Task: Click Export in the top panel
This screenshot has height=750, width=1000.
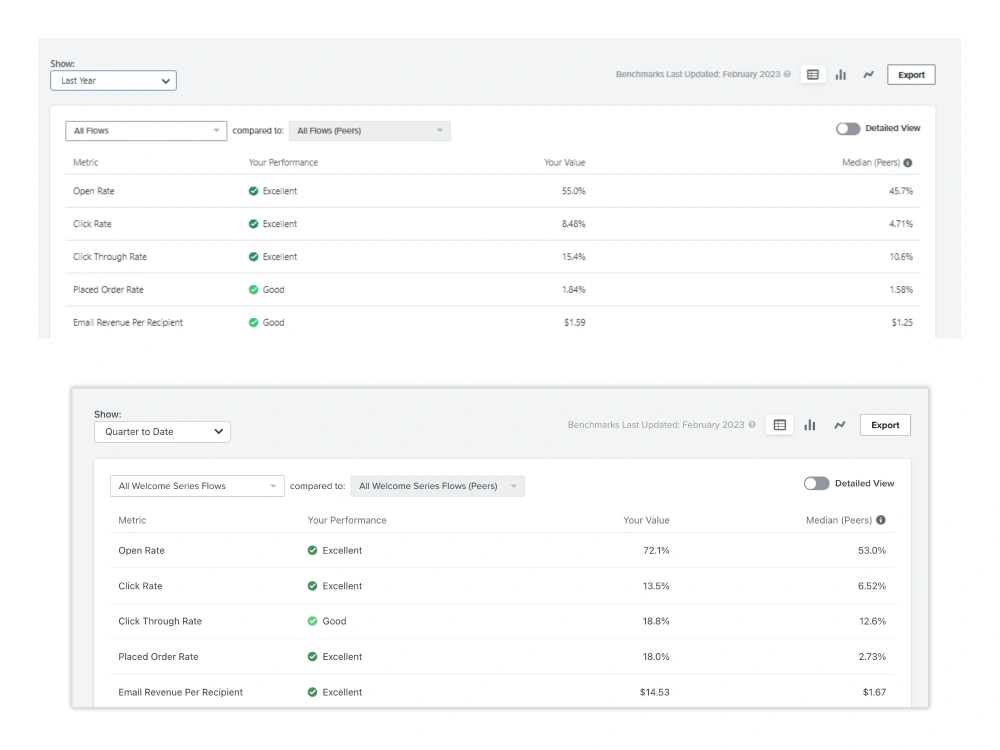Action: (x=910, y=74)
